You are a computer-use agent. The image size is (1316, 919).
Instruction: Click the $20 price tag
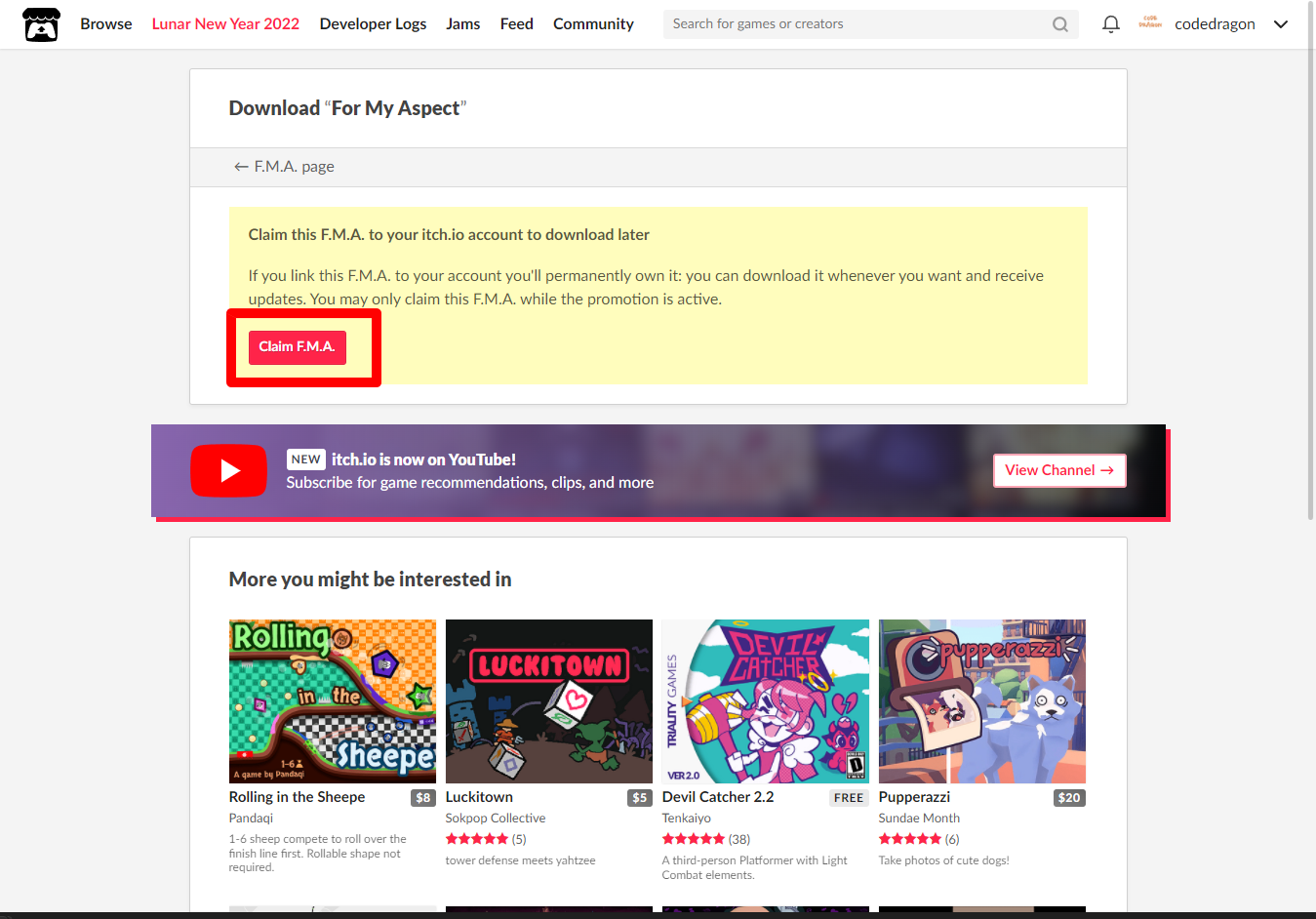[x=1069, y=798]
